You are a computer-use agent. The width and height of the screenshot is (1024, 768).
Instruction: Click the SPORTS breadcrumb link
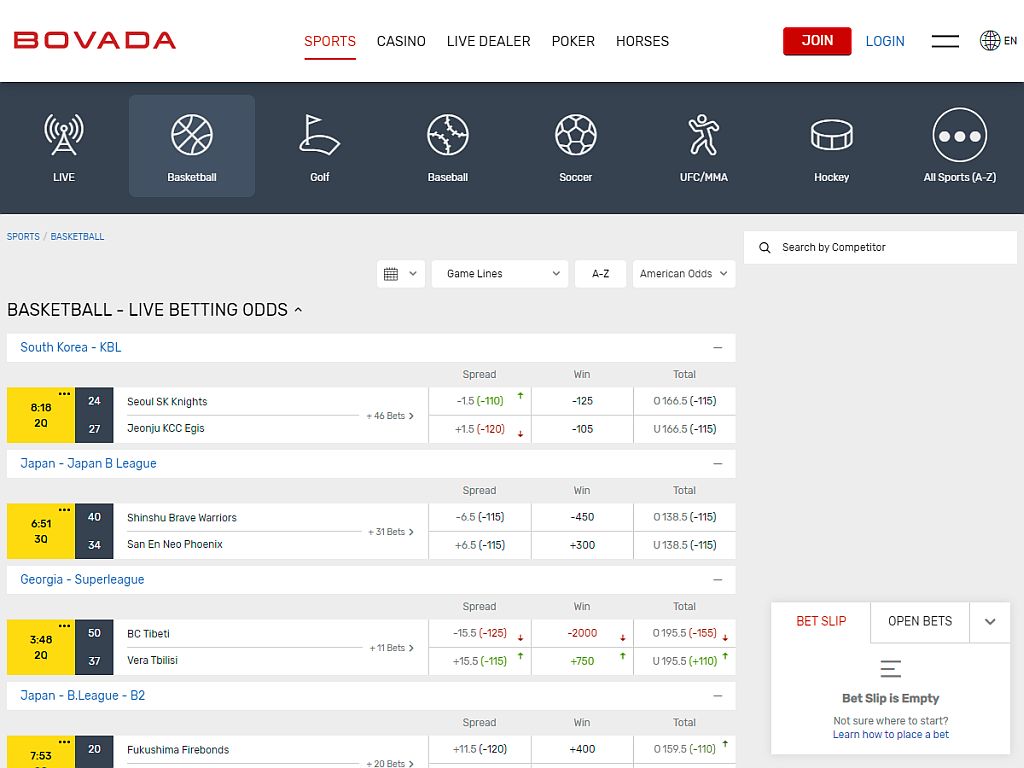point(23,236)
